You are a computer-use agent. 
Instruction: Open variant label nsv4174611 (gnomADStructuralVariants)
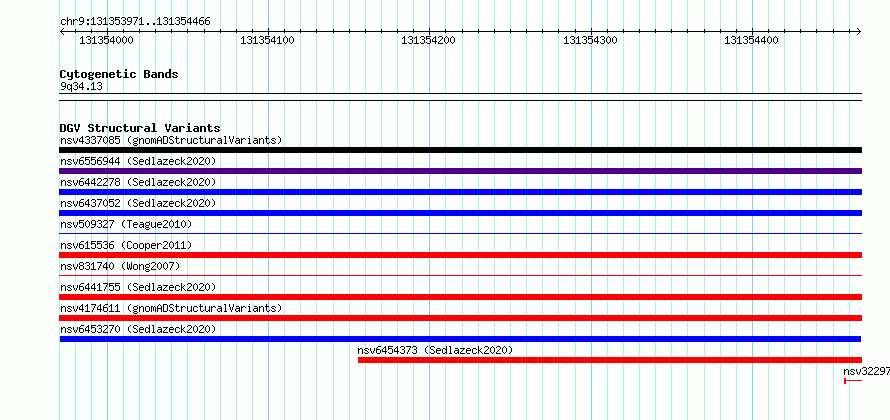point(171,308)
